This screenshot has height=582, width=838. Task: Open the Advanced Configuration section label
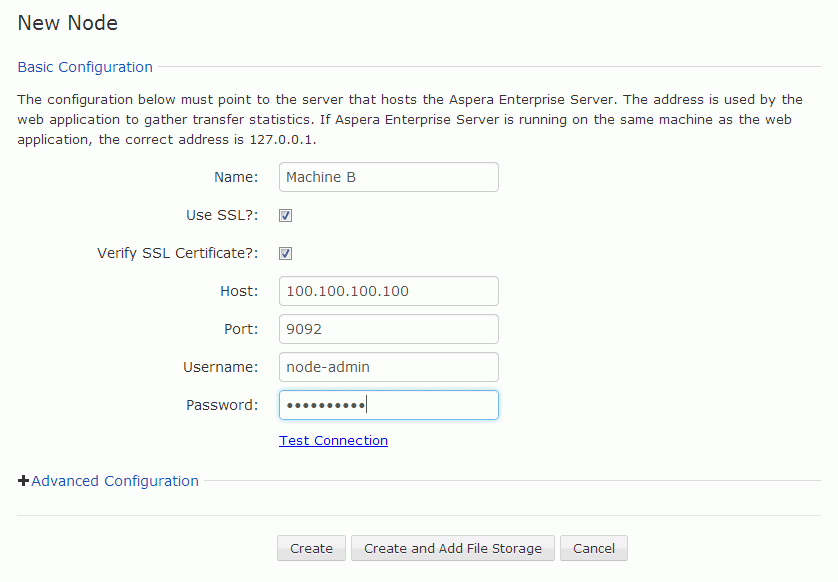tap(115, 480)
